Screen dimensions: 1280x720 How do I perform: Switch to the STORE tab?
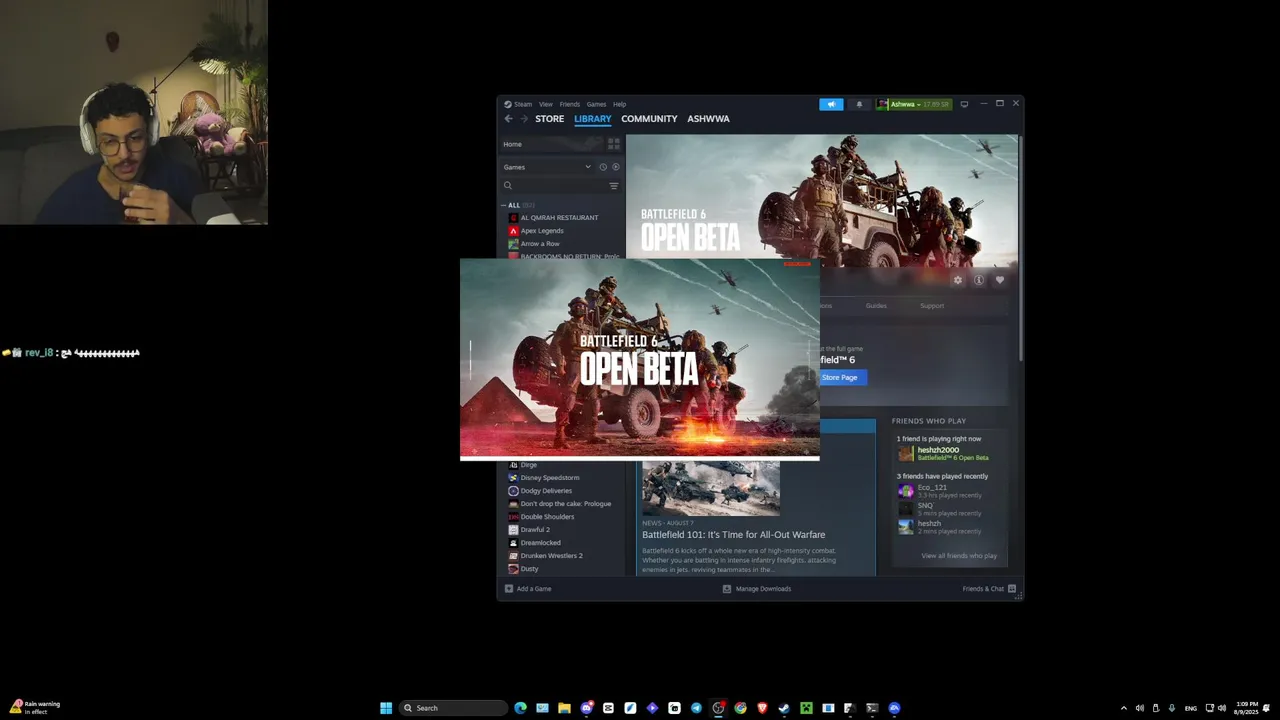click(x=549, y=119)
